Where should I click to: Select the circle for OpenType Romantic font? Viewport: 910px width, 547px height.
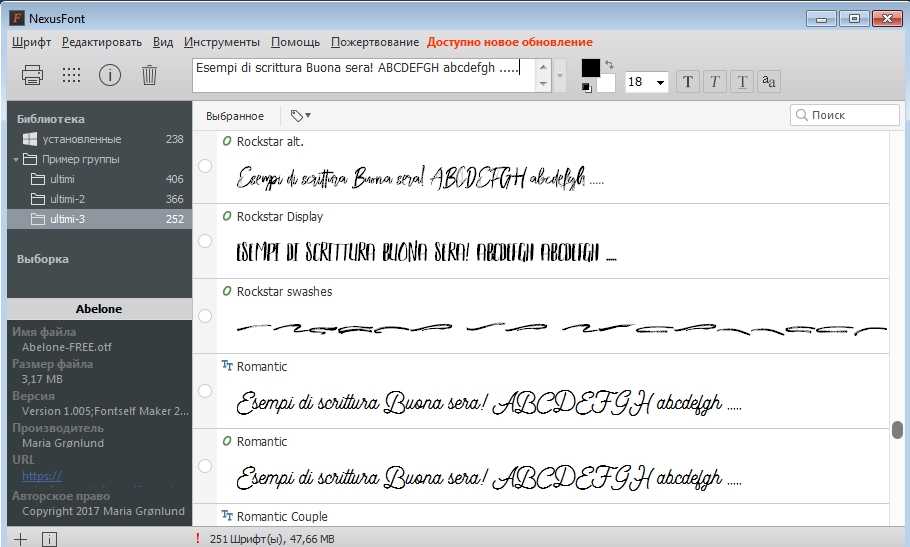[x=205, y=466]
